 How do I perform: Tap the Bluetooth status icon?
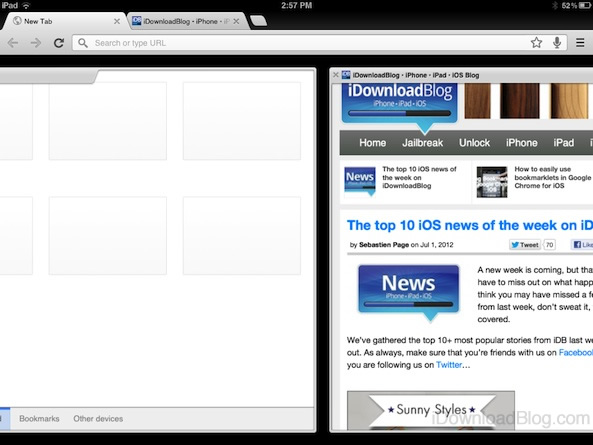pos(555,5)
